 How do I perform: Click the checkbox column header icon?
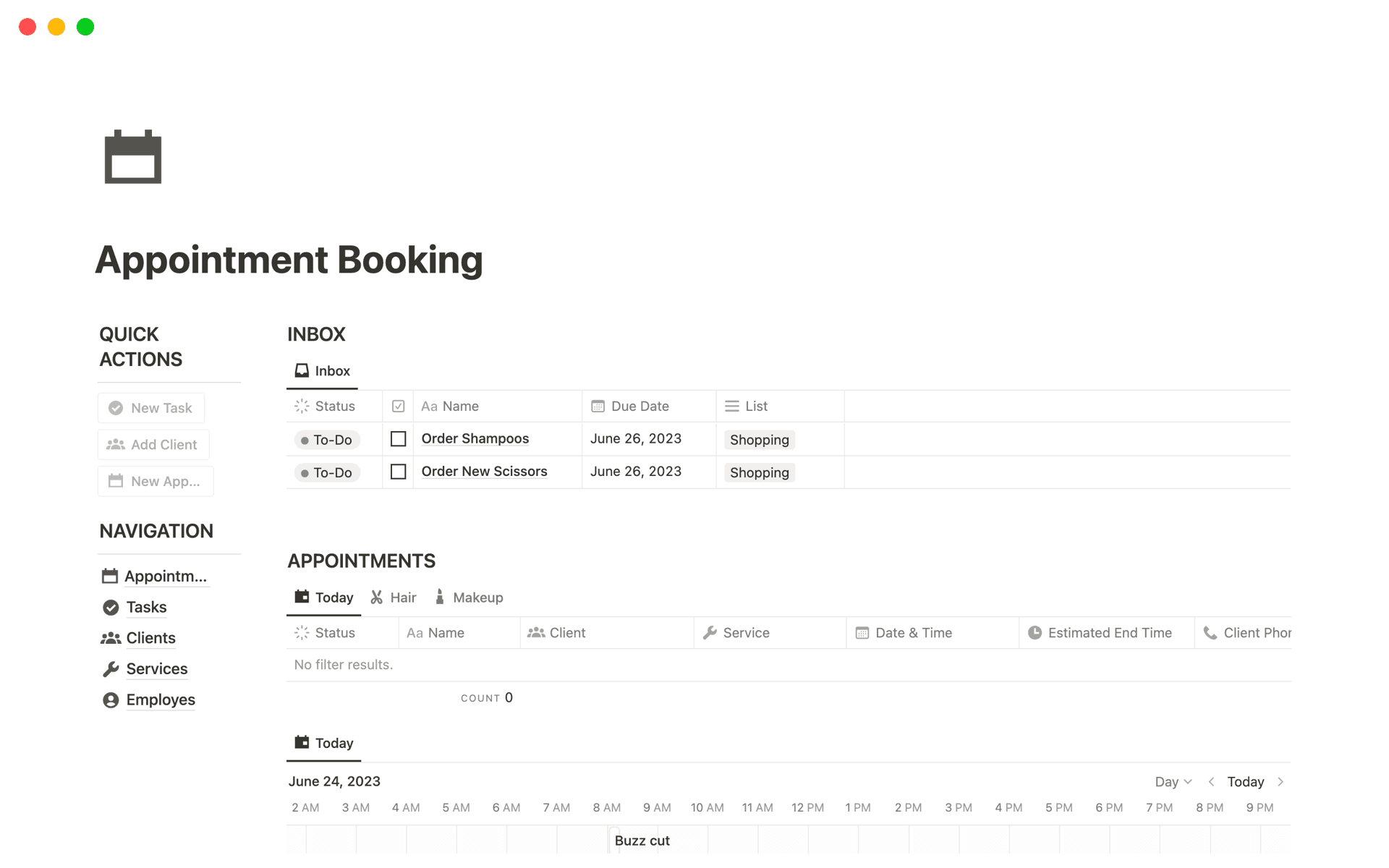(x=398, y=407)
